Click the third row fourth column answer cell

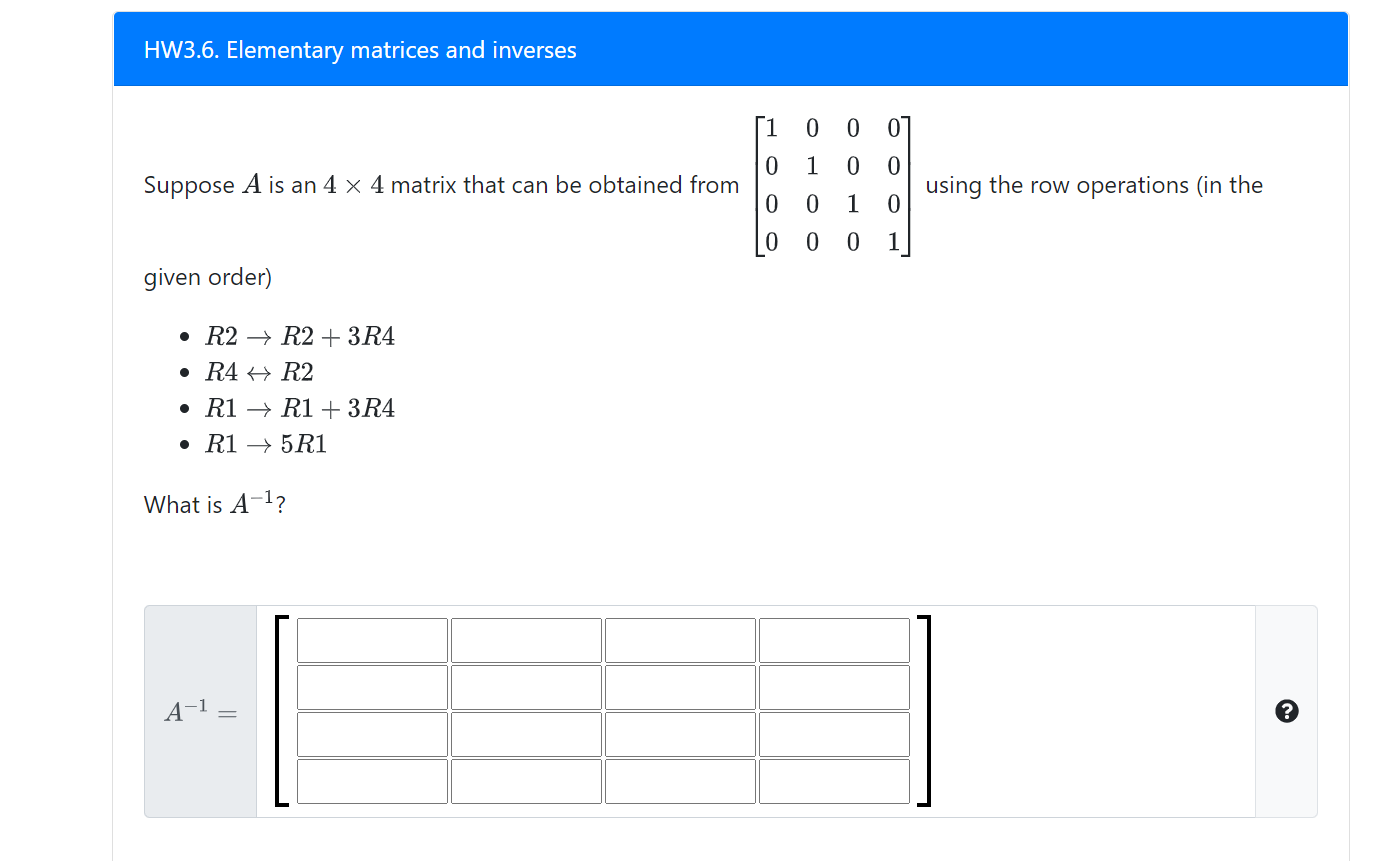click(835, 733)
